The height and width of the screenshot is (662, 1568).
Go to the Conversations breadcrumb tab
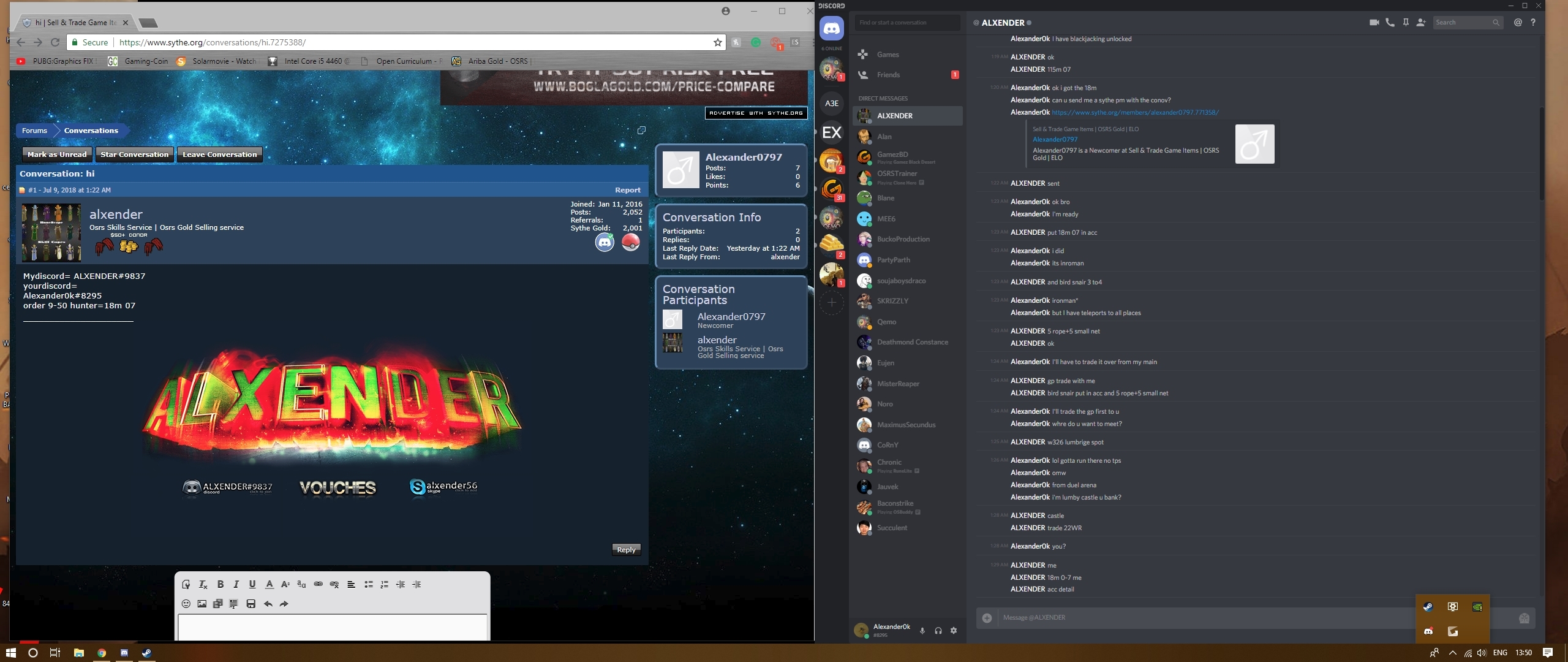(91, 131)
